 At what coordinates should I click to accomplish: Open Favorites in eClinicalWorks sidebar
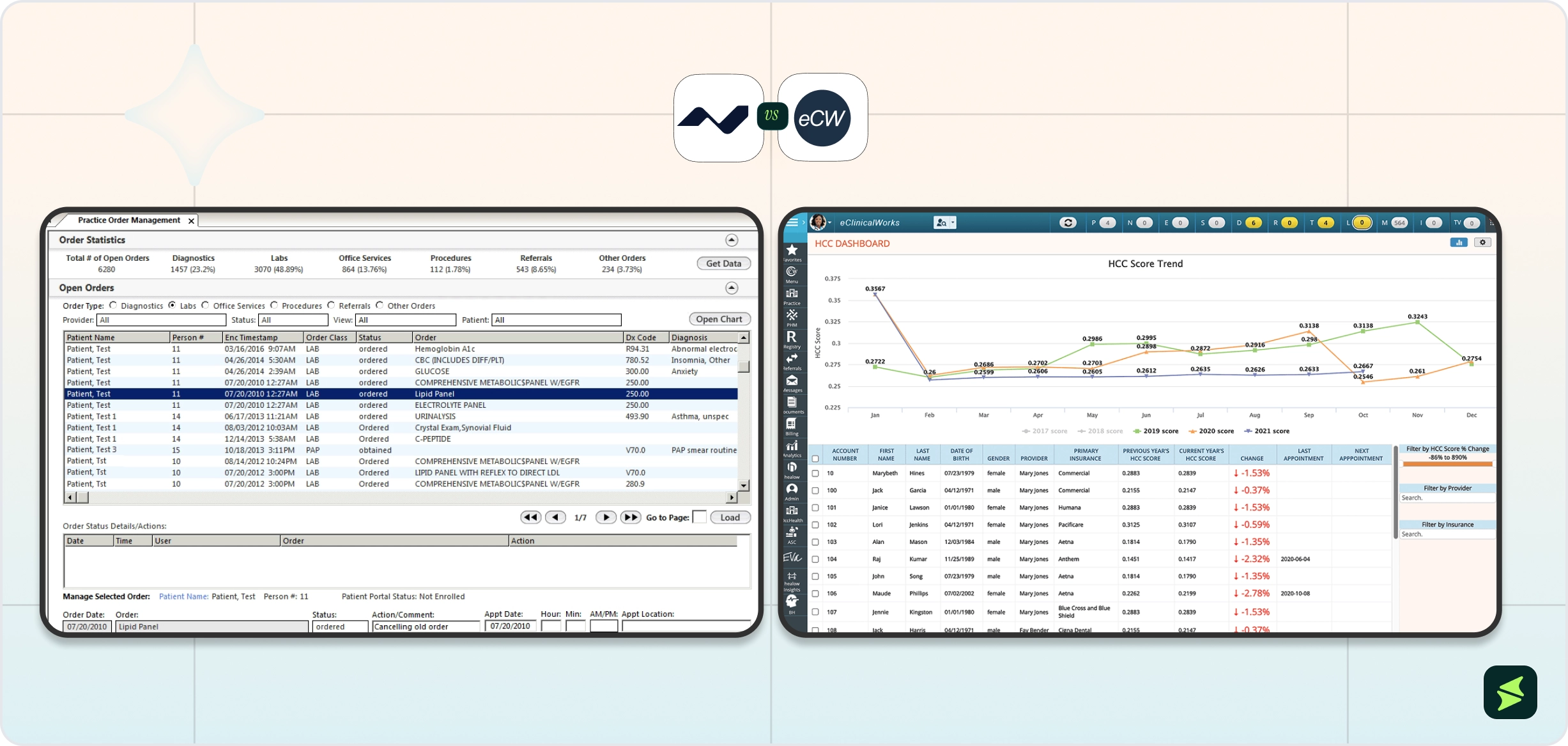792,253
